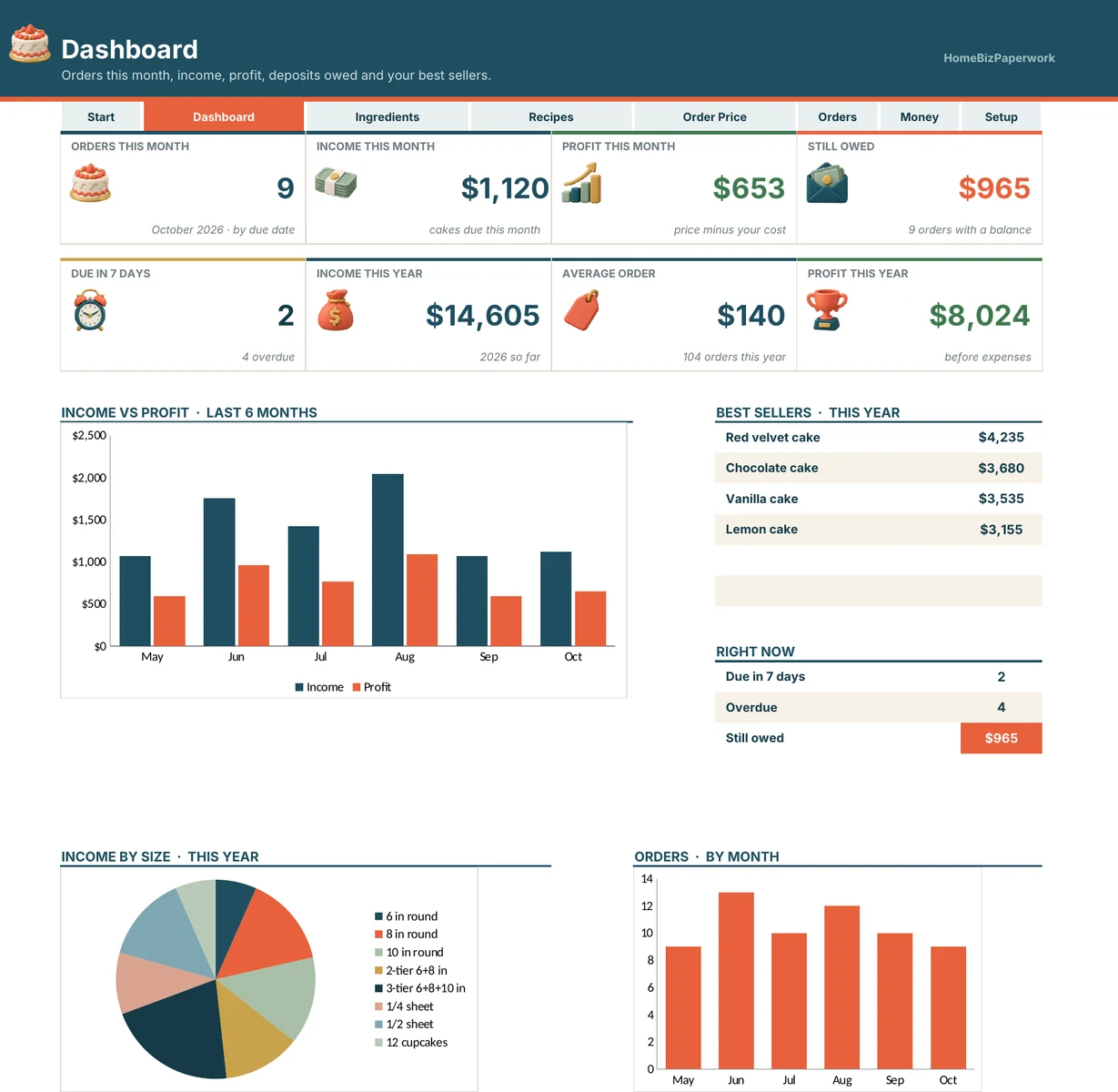This screenshot has height=1092, width=1118.
Task: Click the $4,235 amount for Red velvet cake
Action: (x=1002, y=438)
